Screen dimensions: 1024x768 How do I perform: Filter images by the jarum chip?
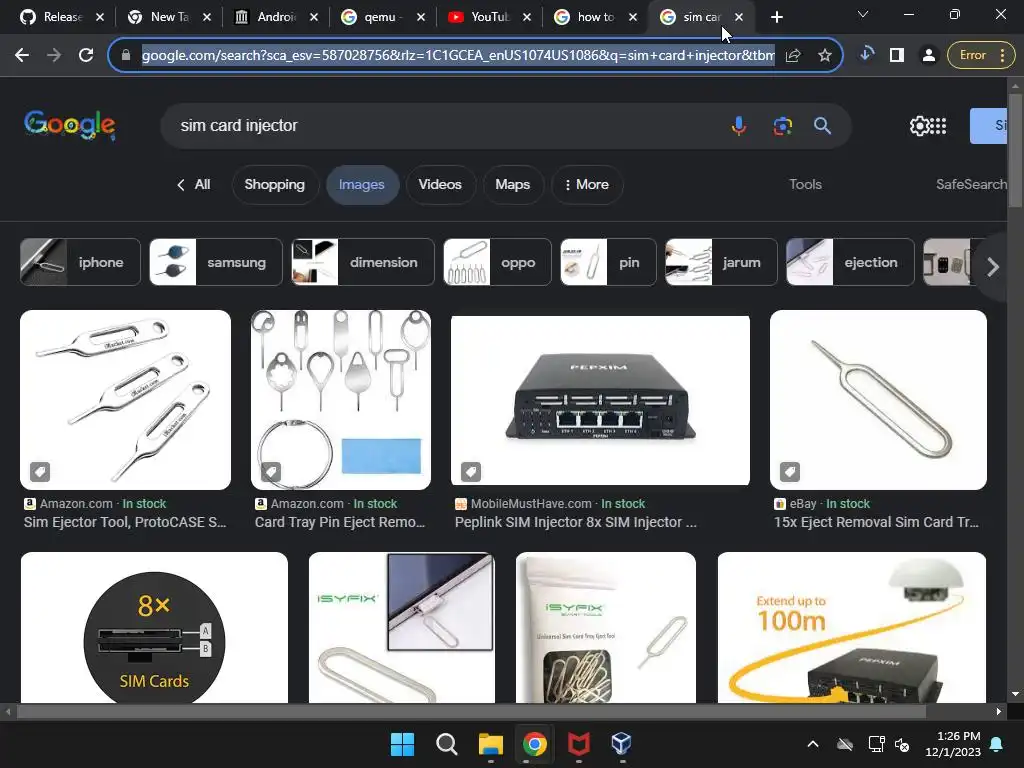(x=721, y=263)
